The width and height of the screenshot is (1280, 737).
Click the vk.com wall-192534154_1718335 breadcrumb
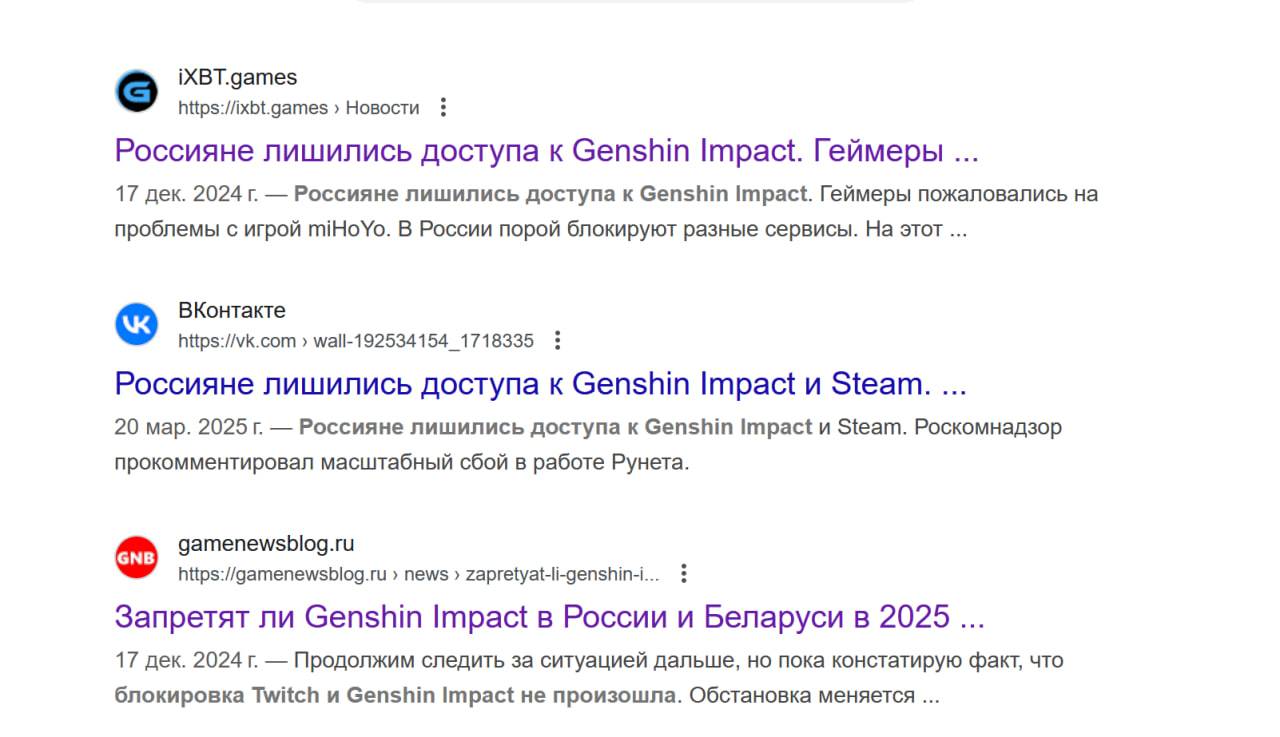[x=356, y=341]
